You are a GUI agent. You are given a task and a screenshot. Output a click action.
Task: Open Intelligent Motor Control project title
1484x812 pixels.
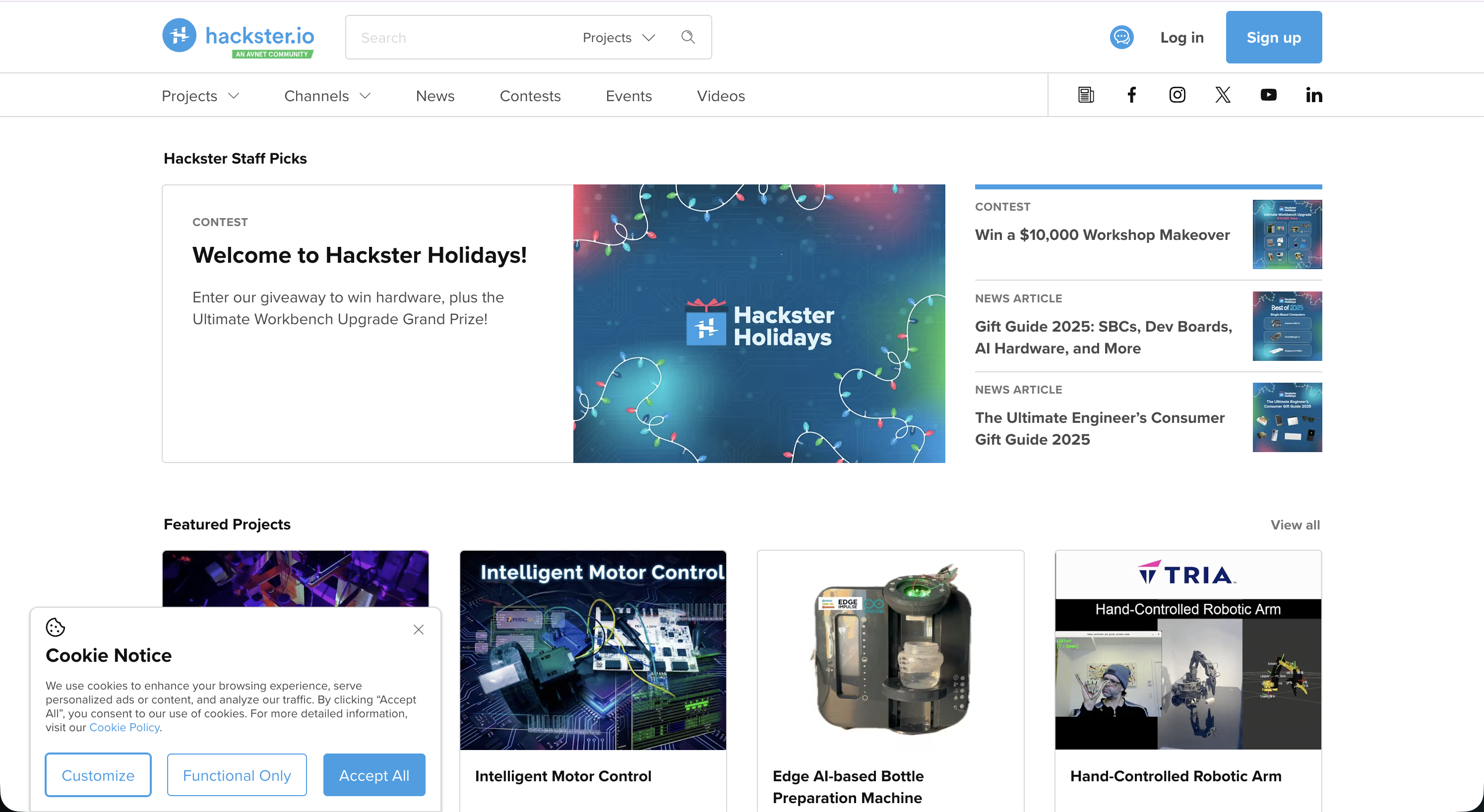(563, 776)
